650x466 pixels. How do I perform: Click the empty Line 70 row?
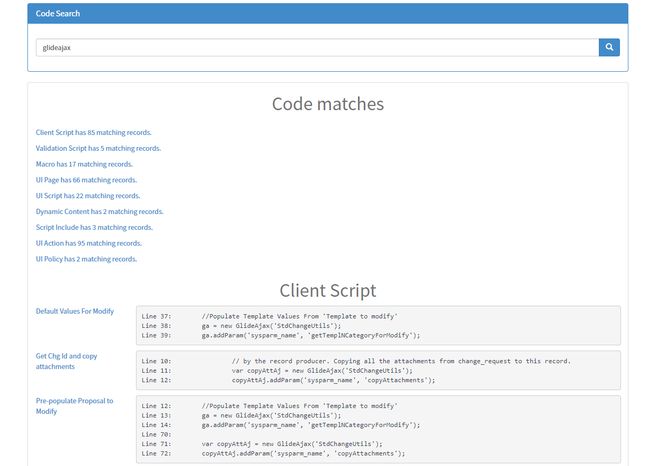coord(156,434)
